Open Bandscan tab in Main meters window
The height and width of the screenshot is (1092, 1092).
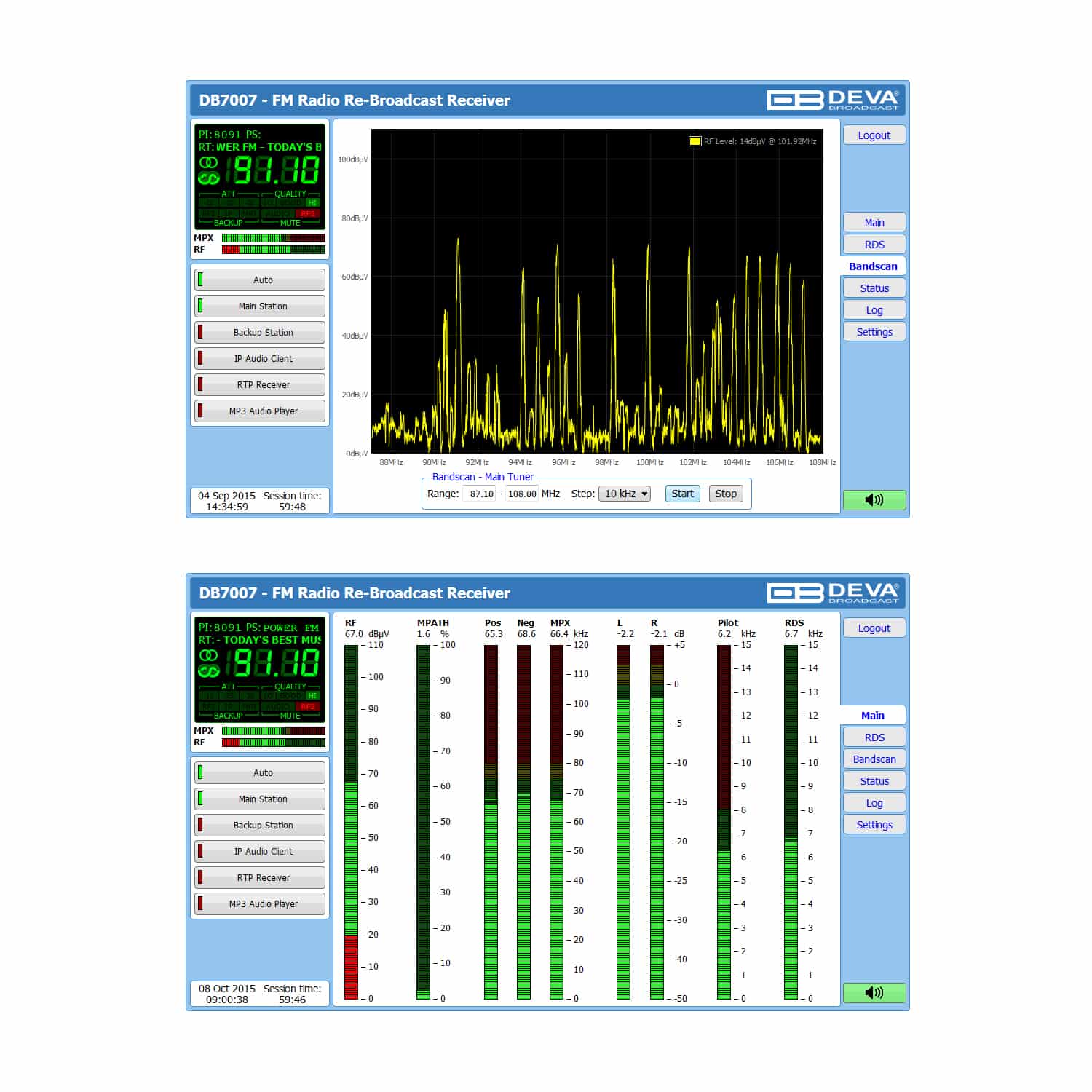point(874,759)
